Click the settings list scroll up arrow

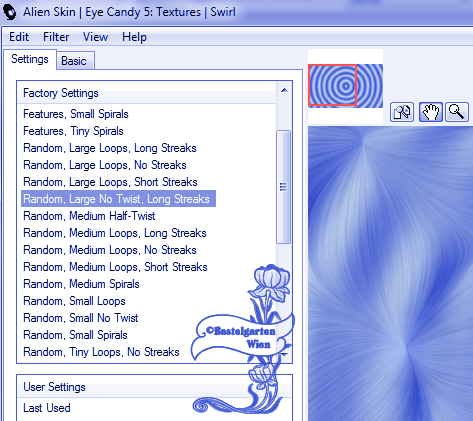tap(284, 90)
